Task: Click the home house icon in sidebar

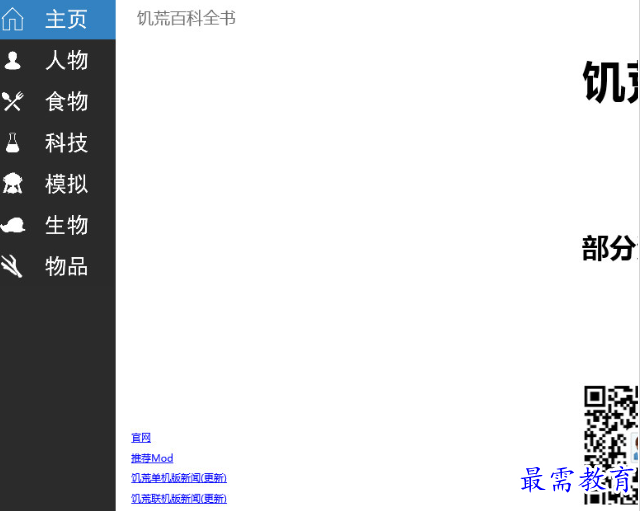Action: tap(12, 19)
